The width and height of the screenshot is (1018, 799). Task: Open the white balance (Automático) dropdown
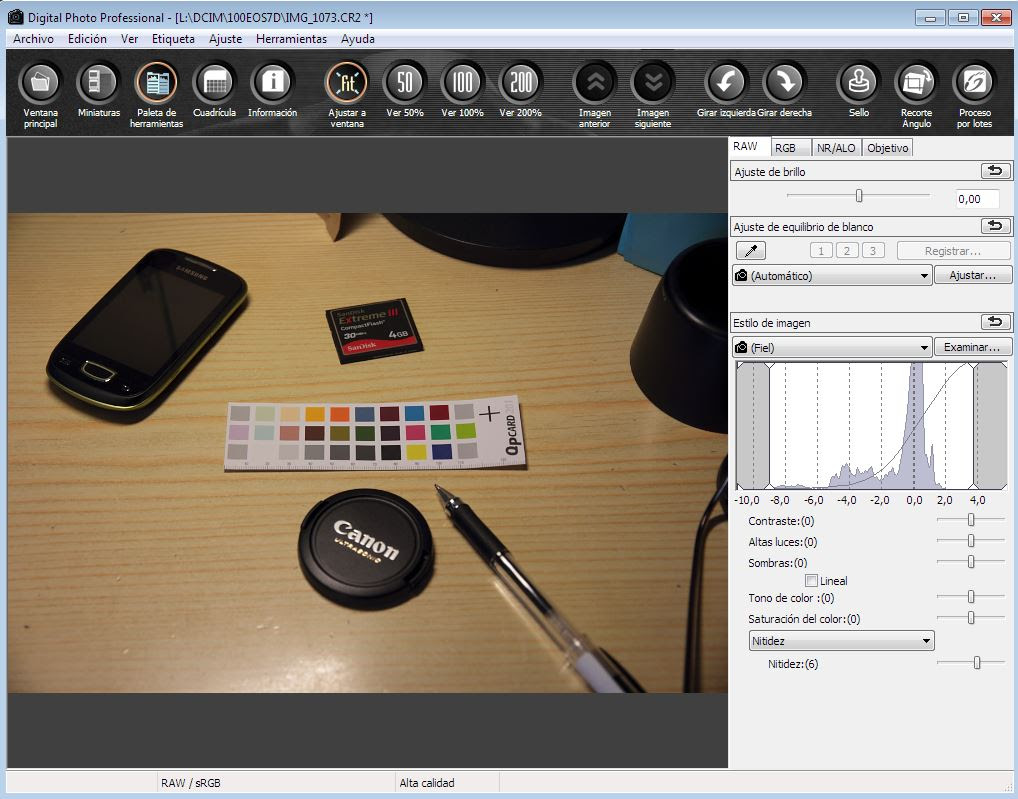coord(832,275)
